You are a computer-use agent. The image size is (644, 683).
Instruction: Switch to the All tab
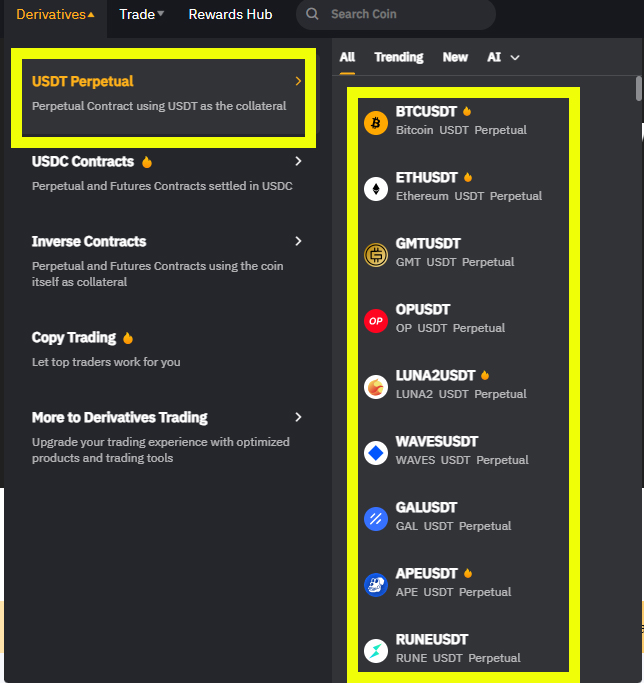[347, 57]
